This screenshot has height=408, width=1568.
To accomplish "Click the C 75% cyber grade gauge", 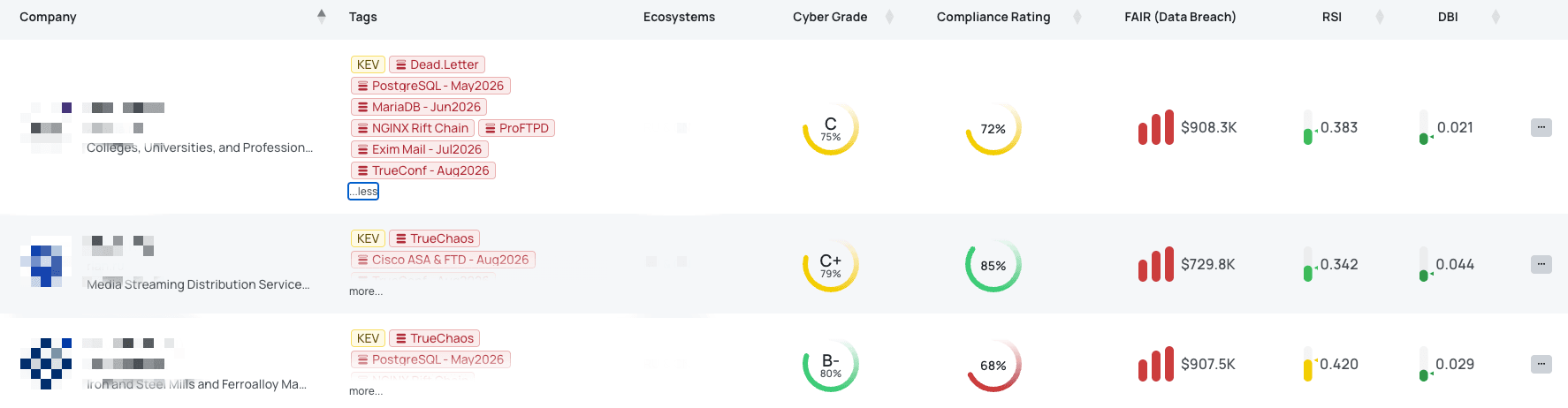I will pos(830,128).
